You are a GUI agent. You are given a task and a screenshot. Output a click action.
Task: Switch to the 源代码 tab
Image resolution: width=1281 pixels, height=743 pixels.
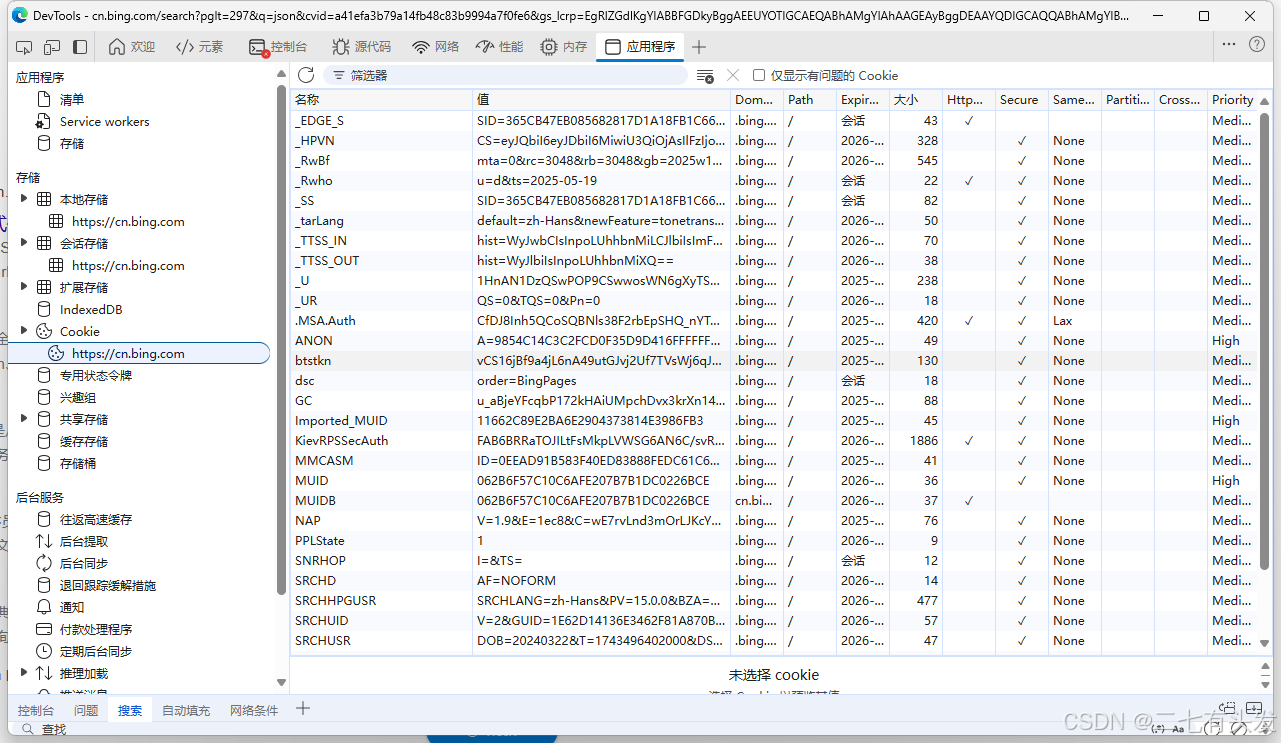pyautogui.click(x=362, y=47)
